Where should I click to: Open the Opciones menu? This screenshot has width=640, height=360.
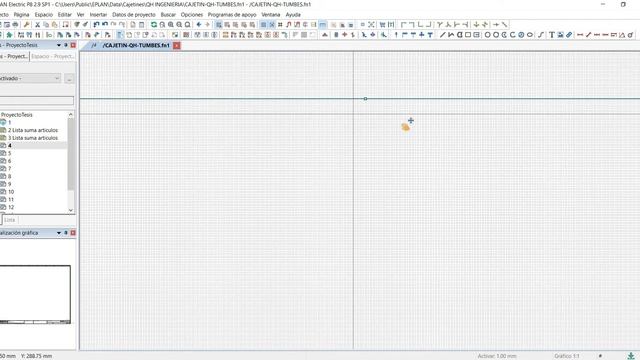tap(192, 15)
